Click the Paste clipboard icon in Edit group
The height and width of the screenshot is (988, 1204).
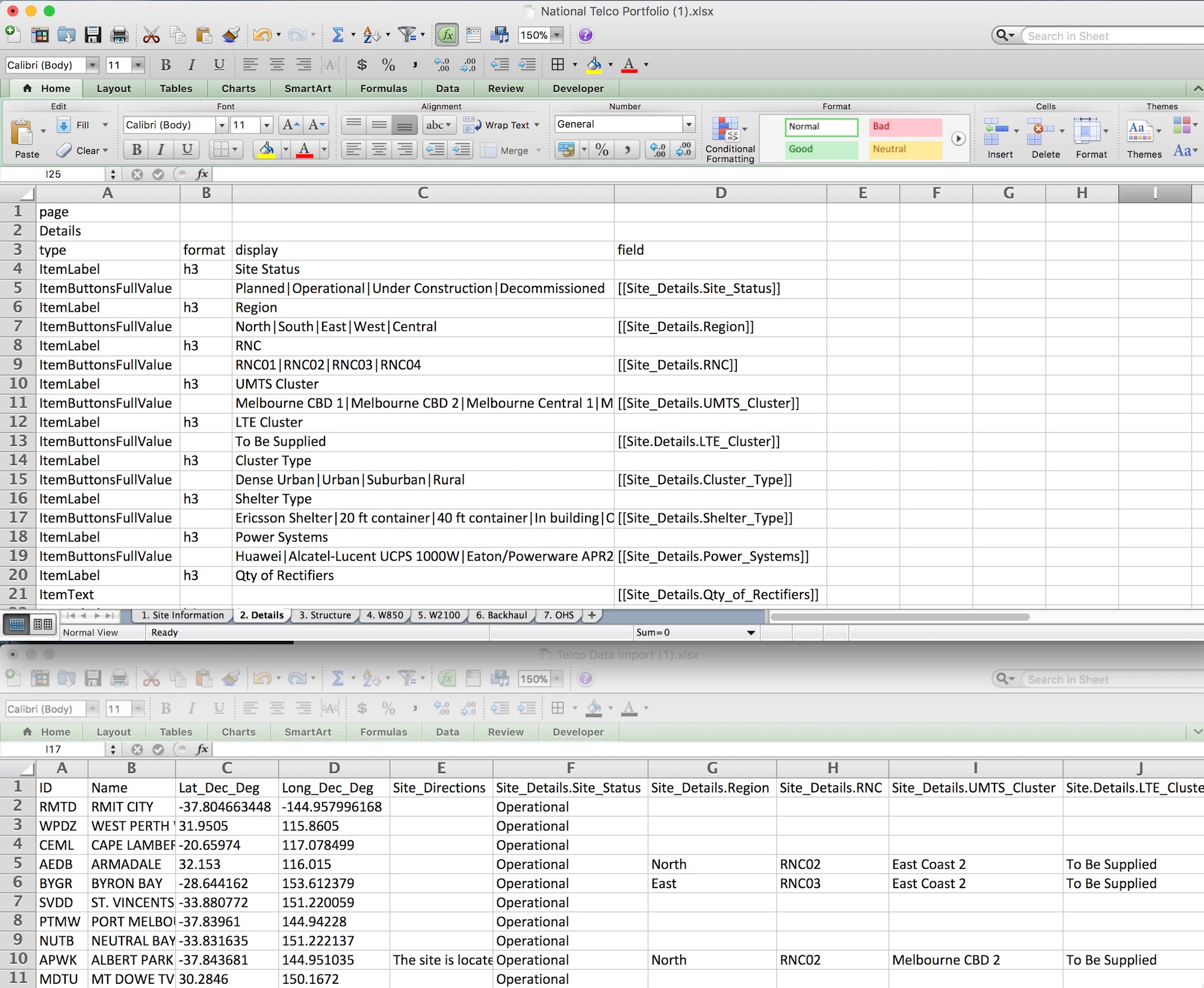(23, 132)
